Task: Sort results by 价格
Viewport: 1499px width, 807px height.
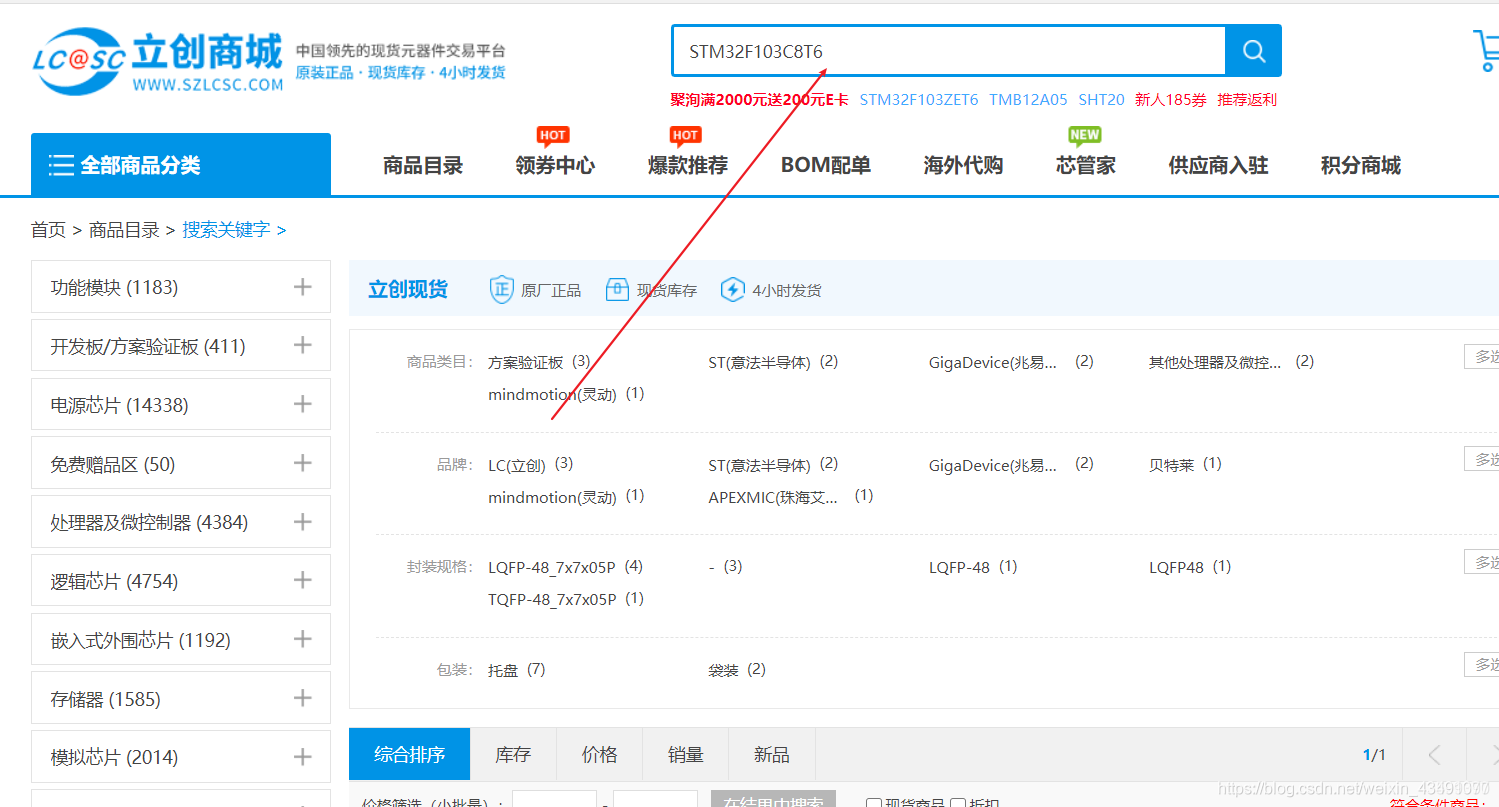Action: point(600,755)
